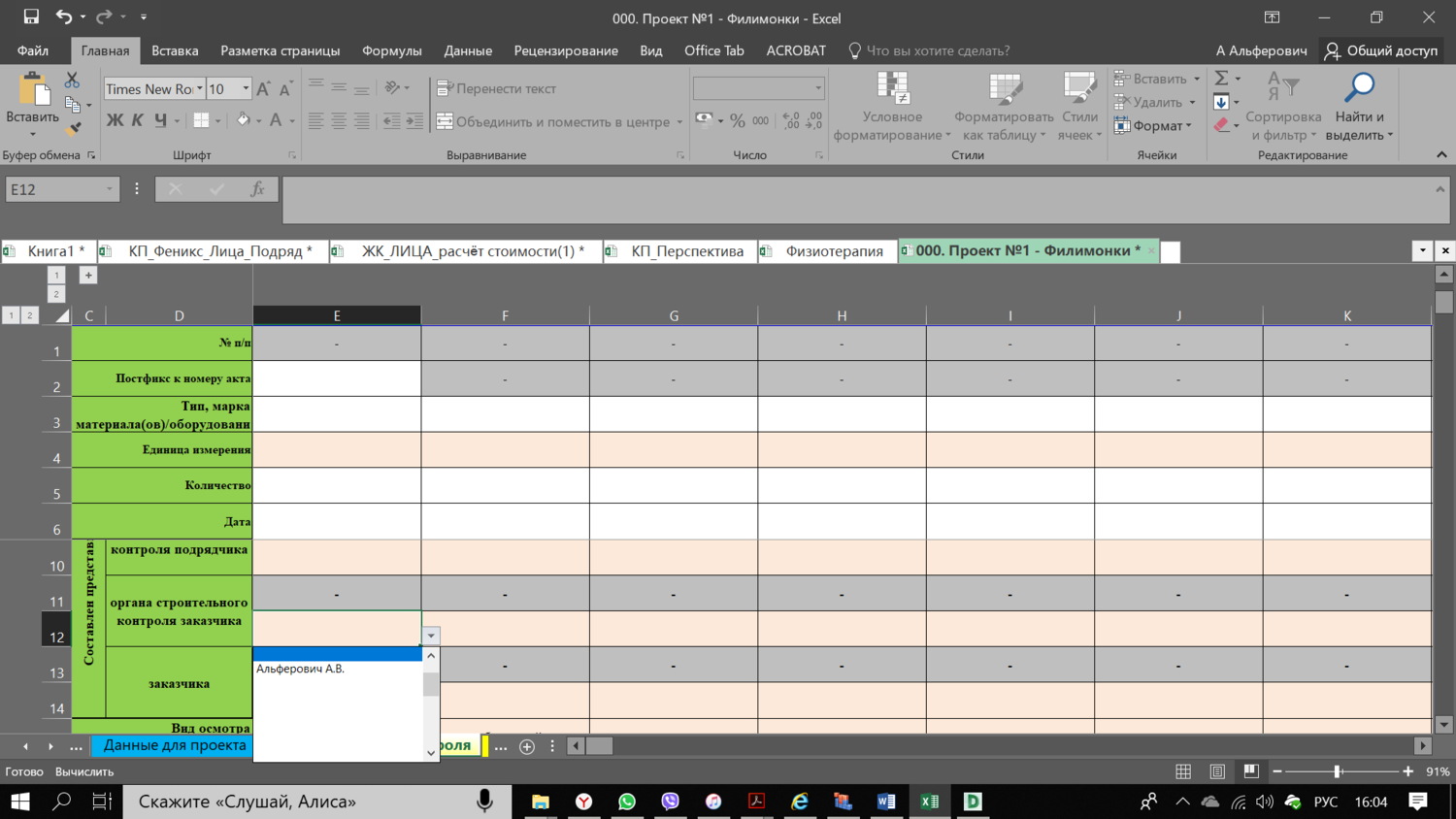1456x819 pixels.
Task: Decrease font size with the smaller A
Action: (285, 89)
